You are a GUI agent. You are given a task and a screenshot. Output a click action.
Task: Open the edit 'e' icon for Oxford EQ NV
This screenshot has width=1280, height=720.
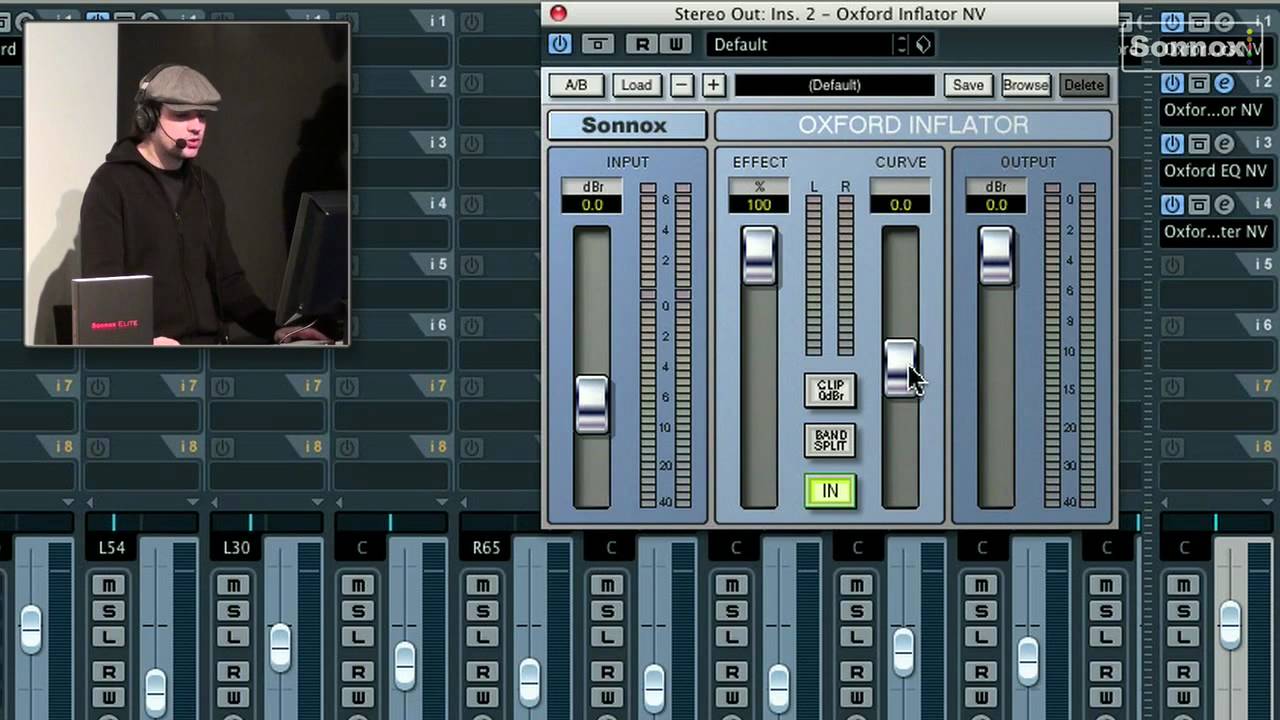point(1224,144)
